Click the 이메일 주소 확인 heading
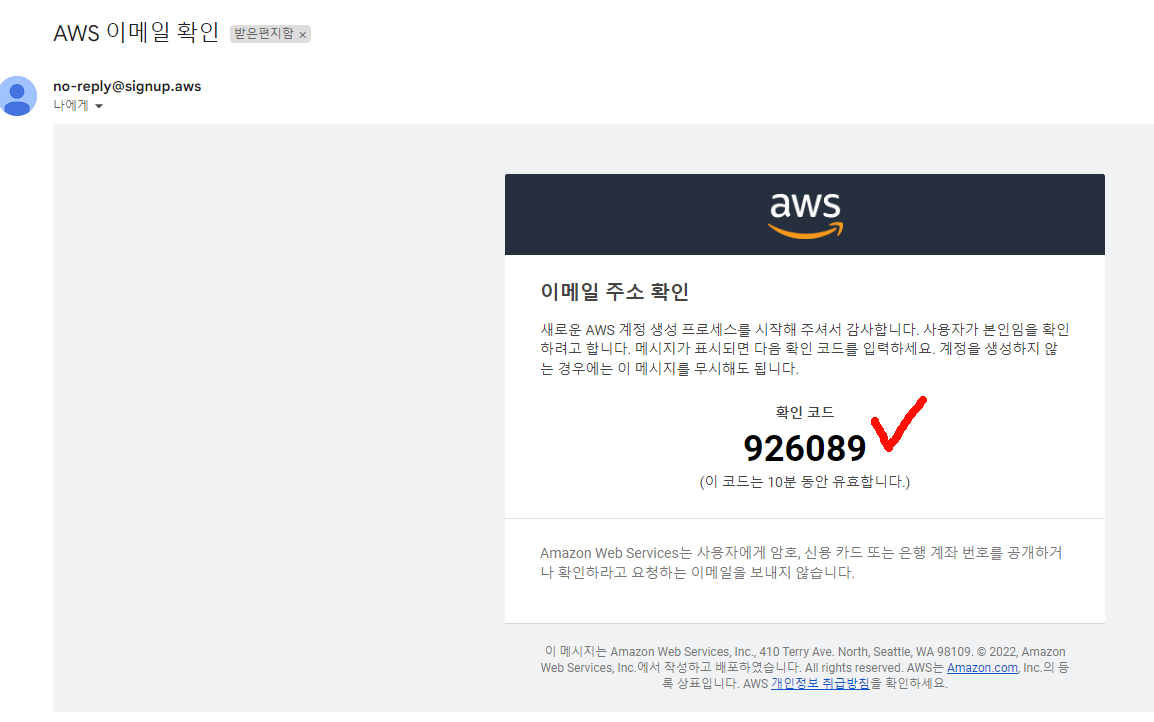The image size is (1154, 722). (x=615, y=291)
